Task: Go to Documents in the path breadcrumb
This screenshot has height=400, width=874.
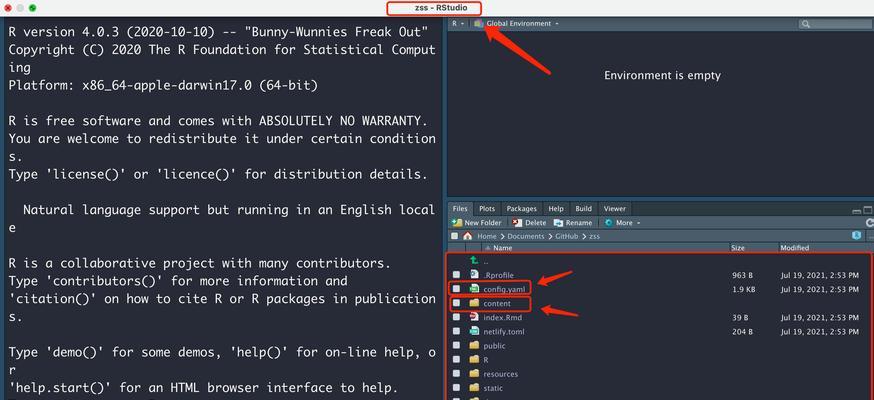Action: [526, 236]
